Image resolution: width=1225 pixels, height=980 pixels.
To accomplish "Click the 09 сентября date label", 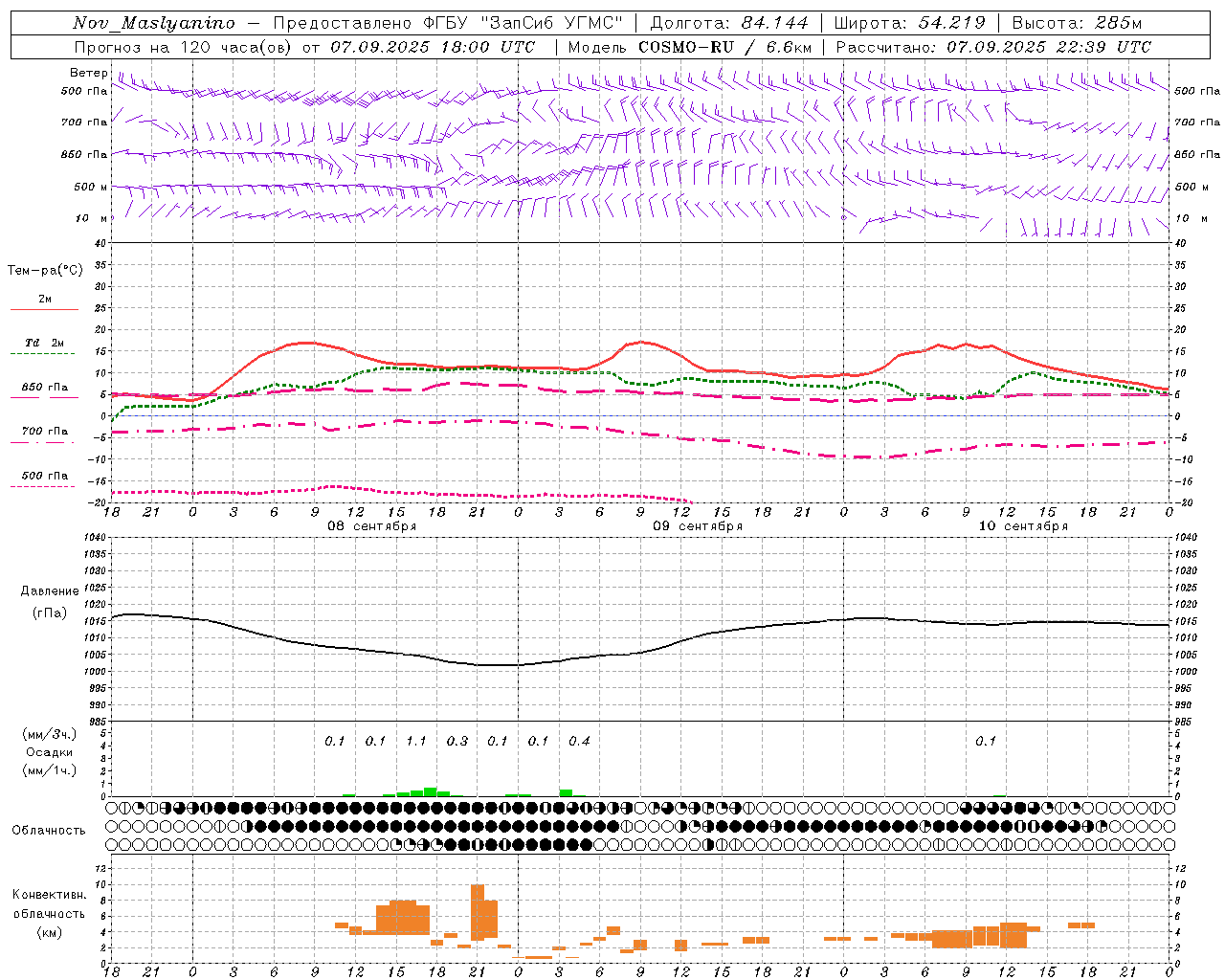I will 698,526.
